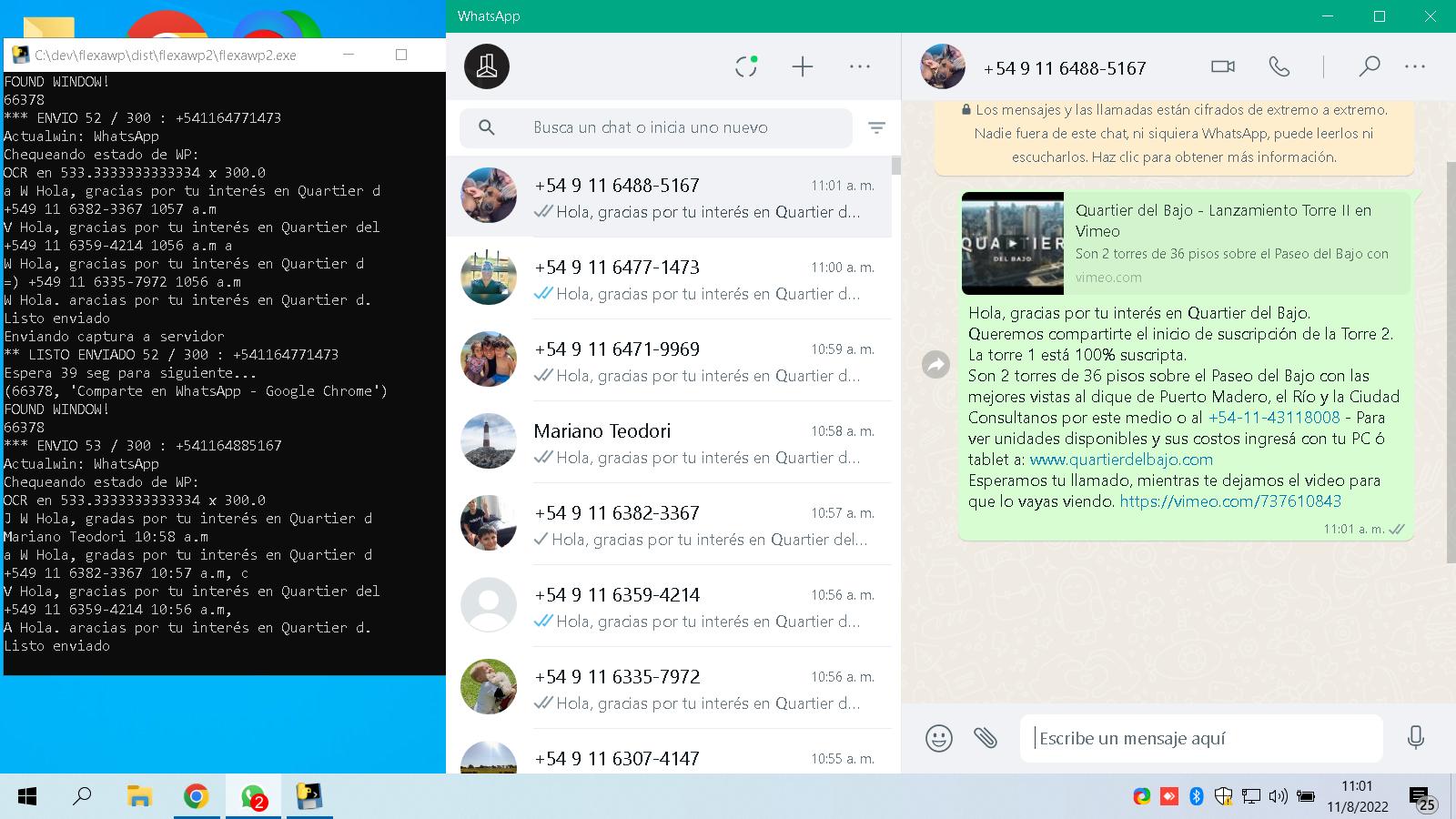Click the chat list scrollbar
The height and width of the screenshot is (819, 1456).
click(896, 166)
